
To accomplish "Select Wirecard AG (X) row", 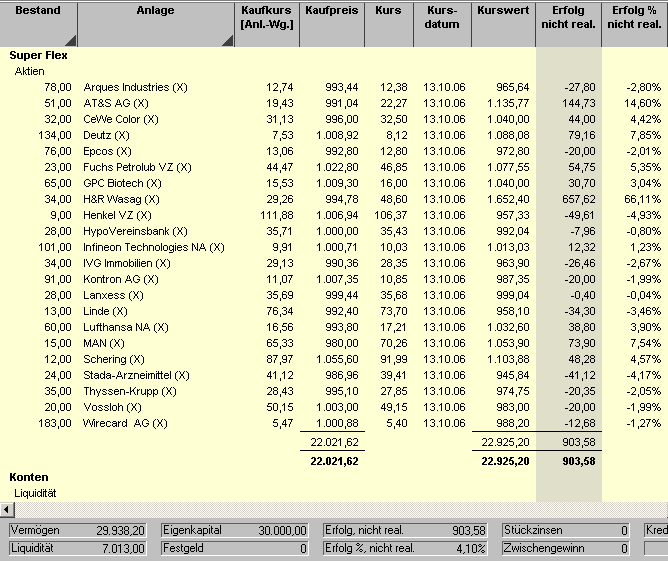I will (x=334, y=424).
